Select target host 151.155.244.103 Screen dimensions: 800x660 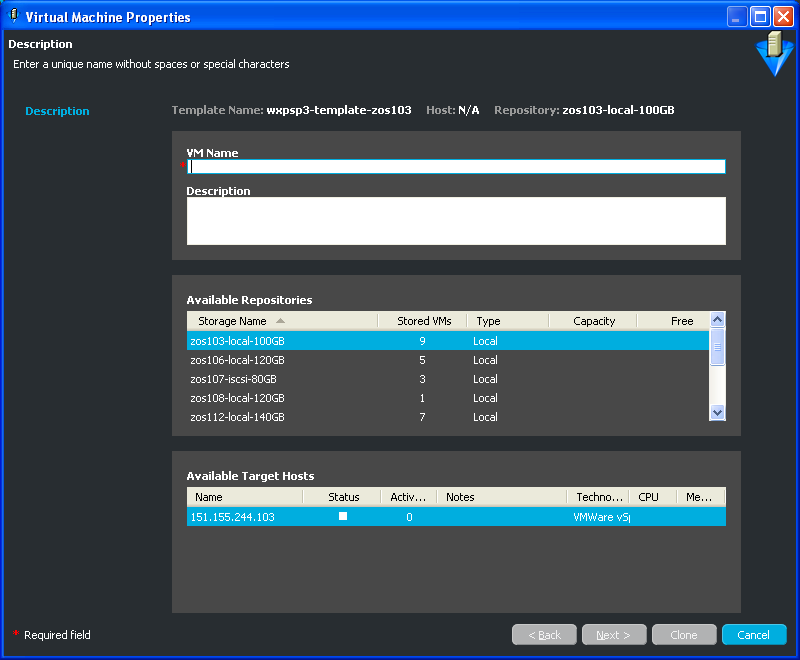(x=456, y=517)
